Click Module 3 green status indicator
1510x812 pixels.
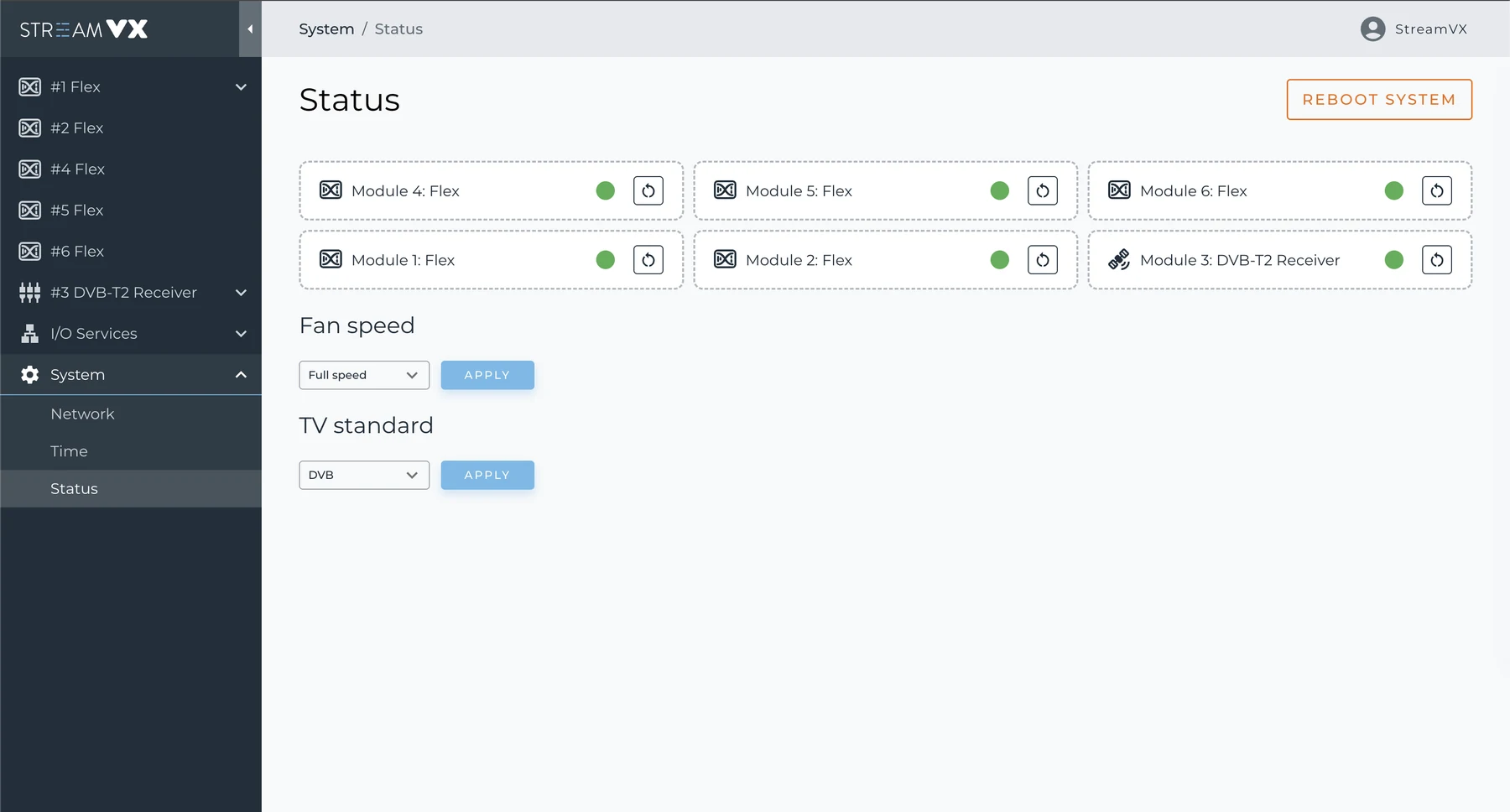pos(1394,260)
